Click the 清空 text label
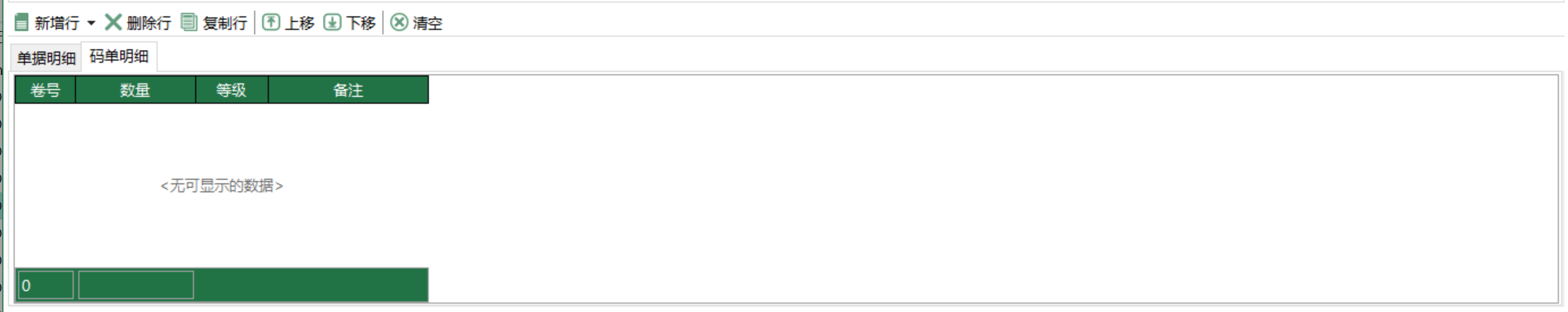 427,23
